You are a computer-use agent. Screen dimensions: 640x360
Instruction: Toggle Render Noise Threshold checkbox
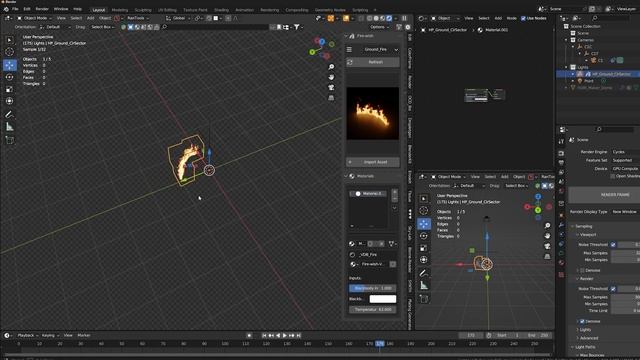click(613, 289)
